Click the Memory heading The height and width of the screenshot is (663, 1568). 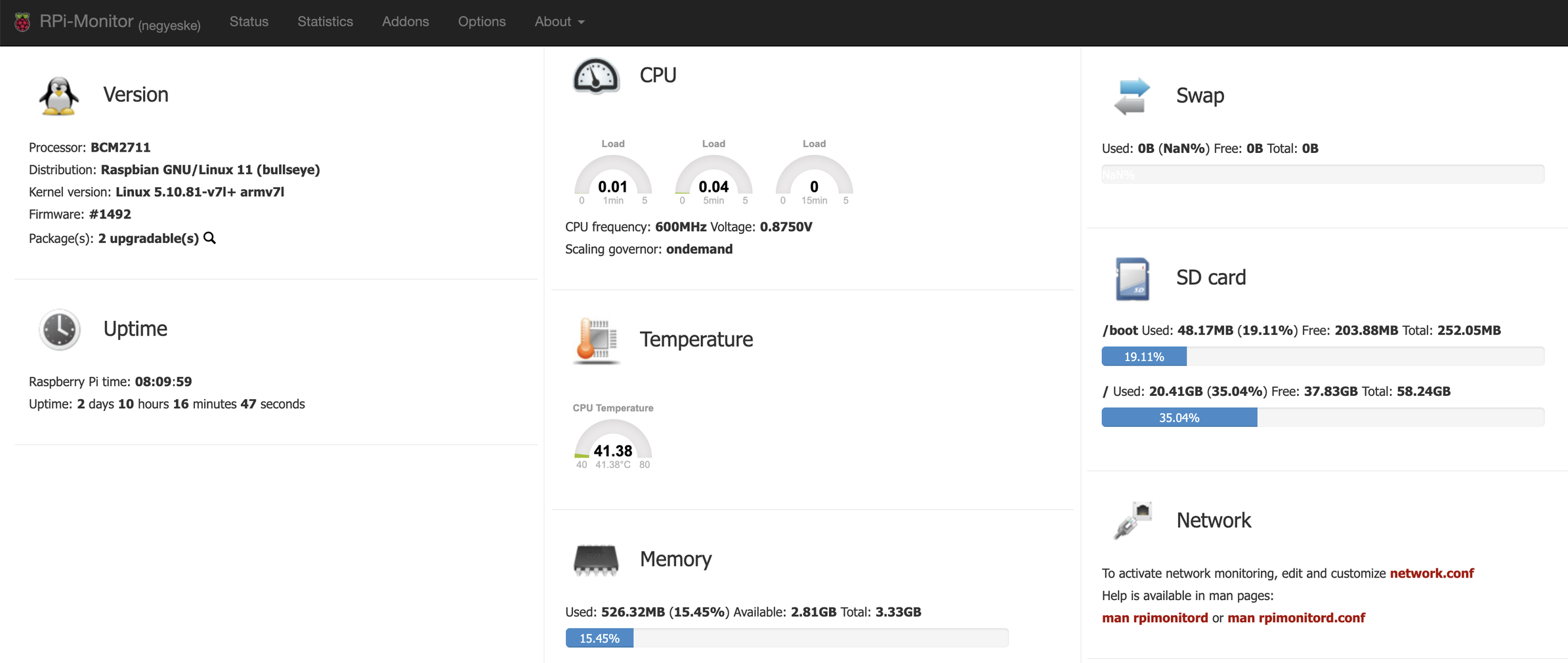point(675,559)
